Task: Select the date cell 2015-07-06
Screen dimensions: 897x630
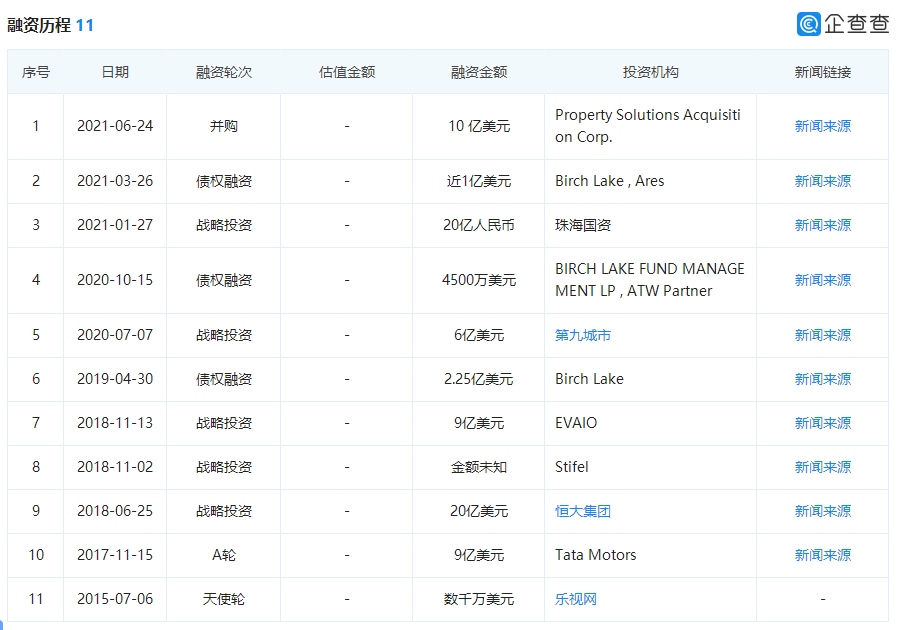Action: 115,599
